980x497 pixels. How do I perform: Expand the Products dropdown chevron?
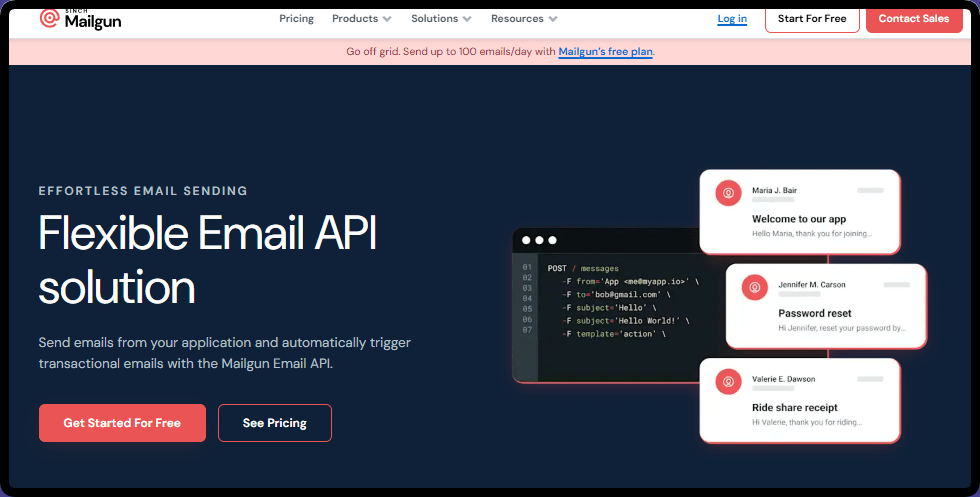click(x=387, y=19)
